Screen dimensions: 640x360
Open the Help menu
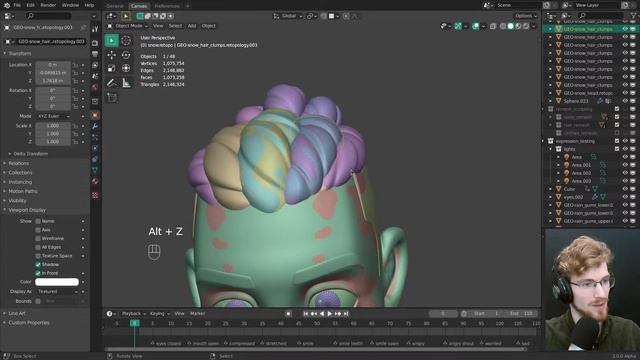click(89, 5)
